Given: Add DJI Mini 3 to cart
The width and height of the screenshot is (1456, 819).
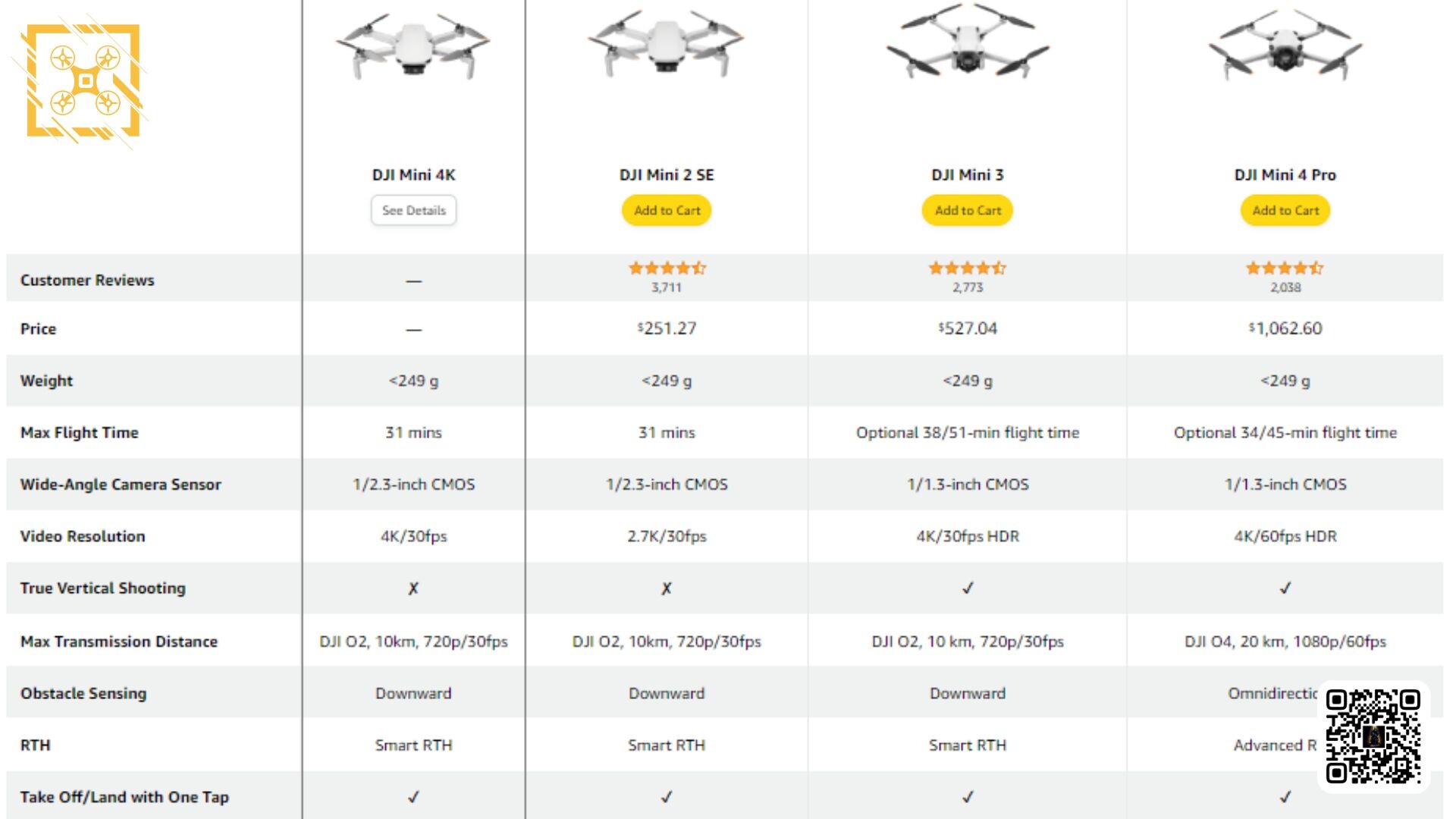Looking at the screenshot, I should [x=968, y=210].
